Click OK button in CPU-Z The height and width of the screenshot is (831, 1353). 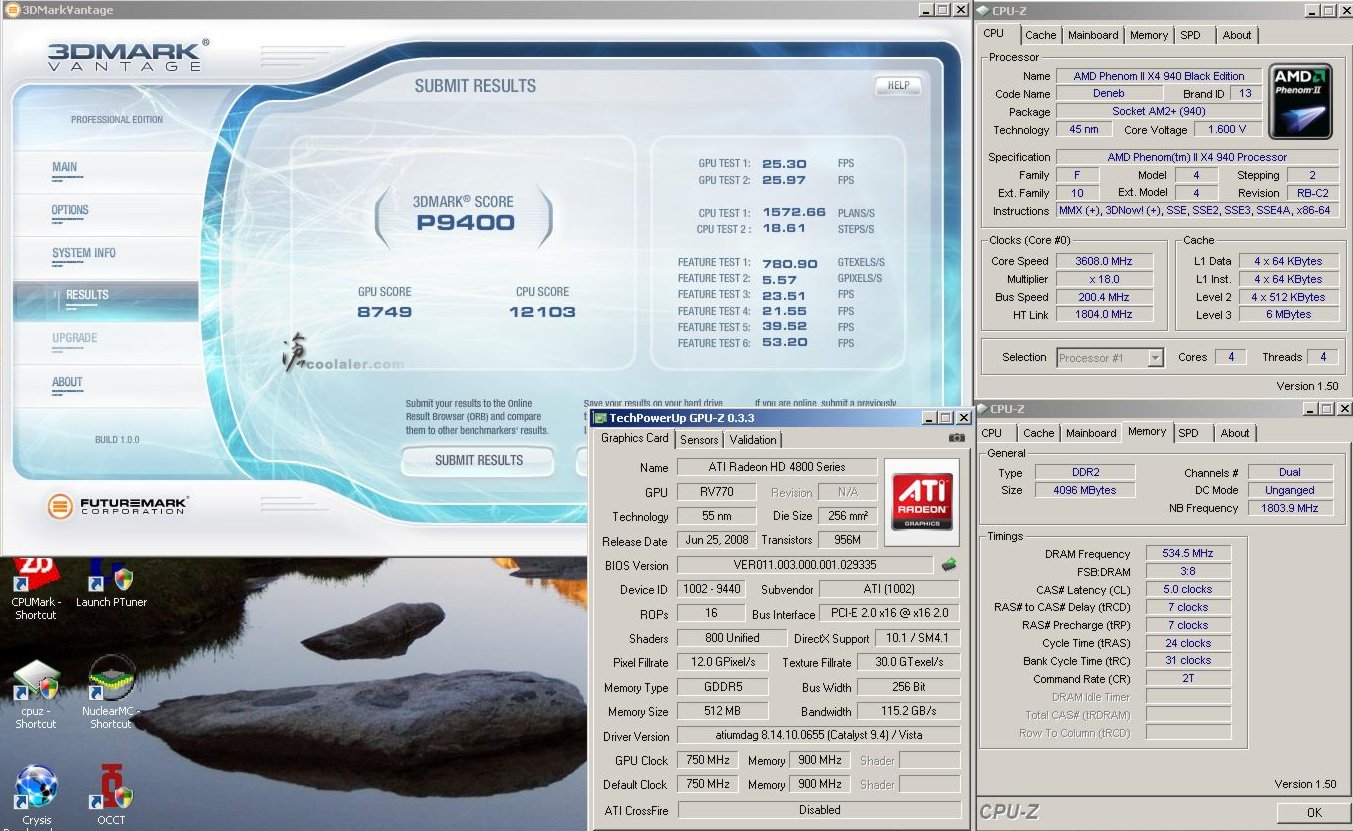click(1314, 812)
